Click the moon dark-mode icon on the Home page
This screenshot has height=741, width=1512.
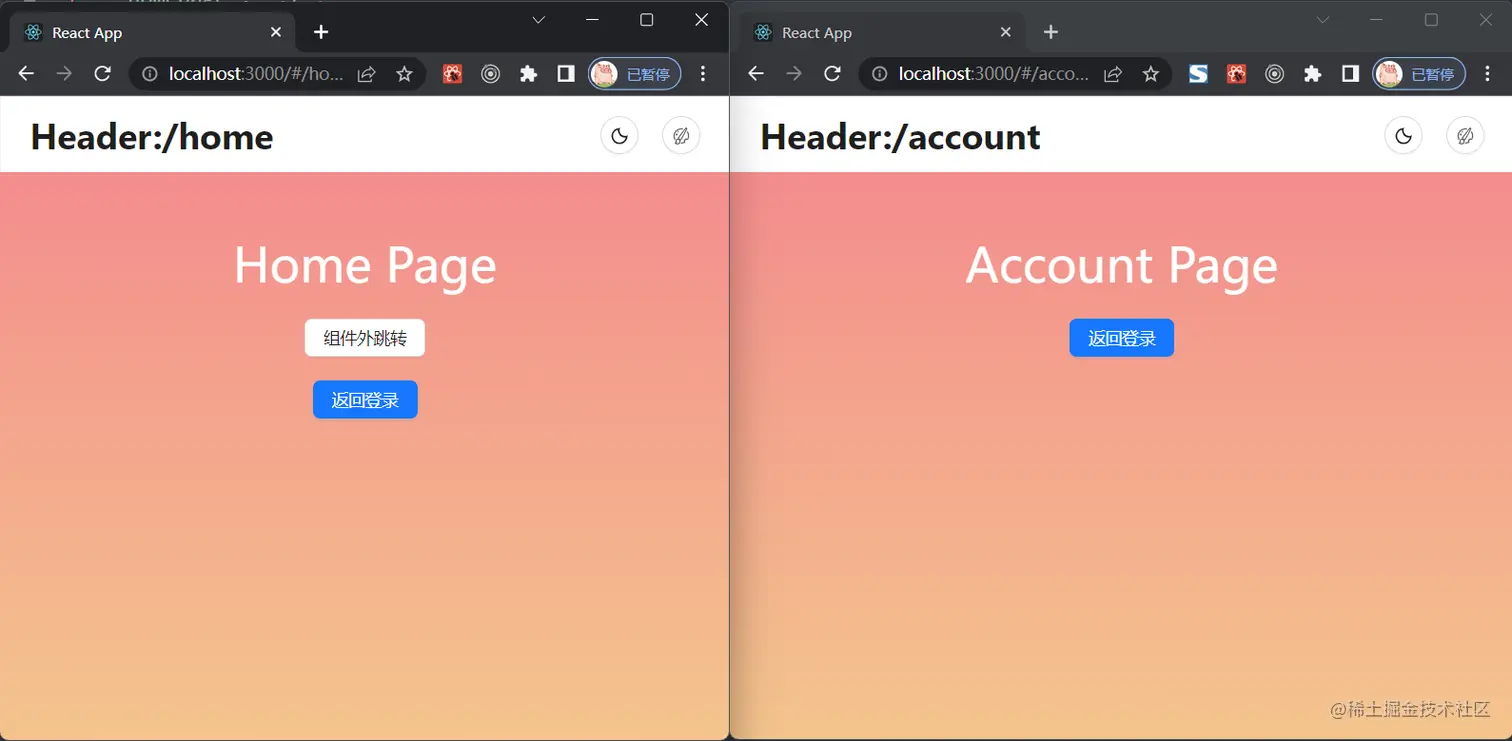[619, 136]
